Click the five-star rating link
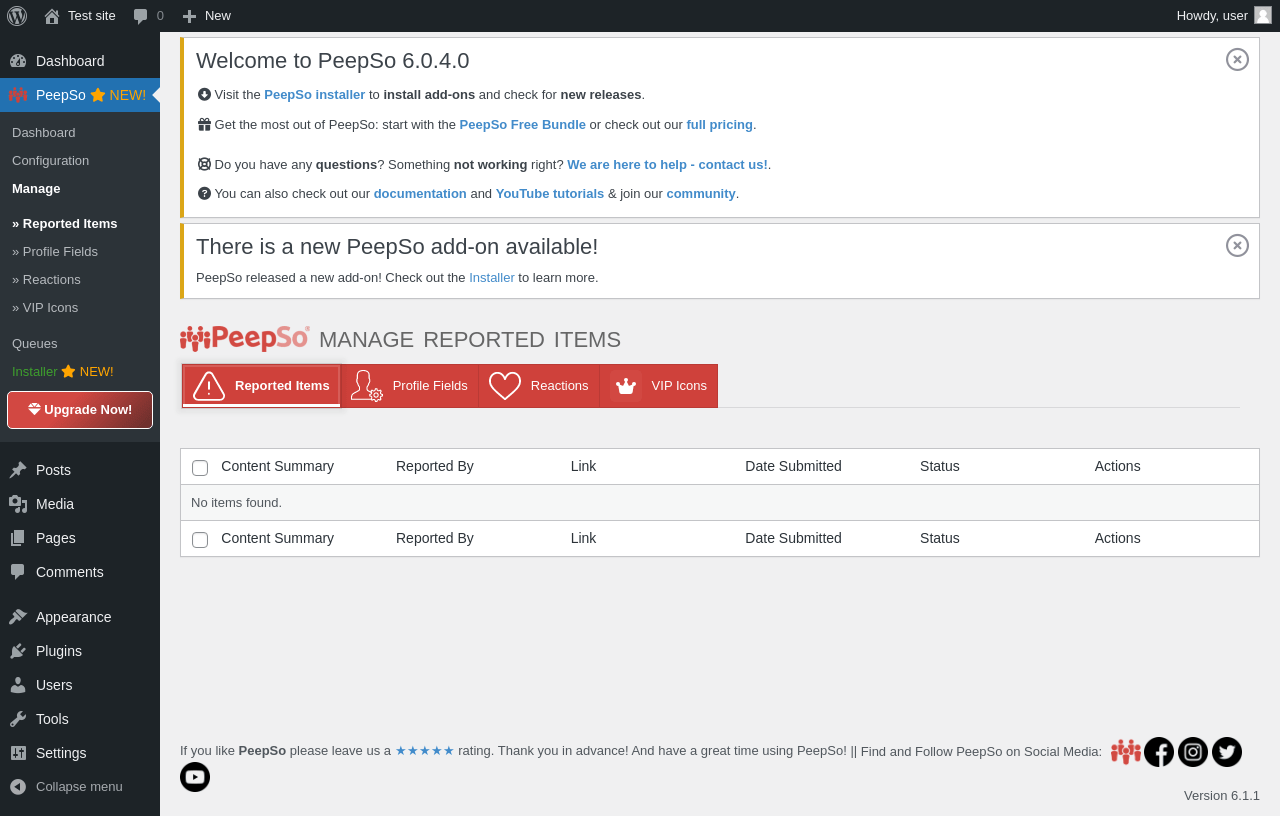 (425, 751)
